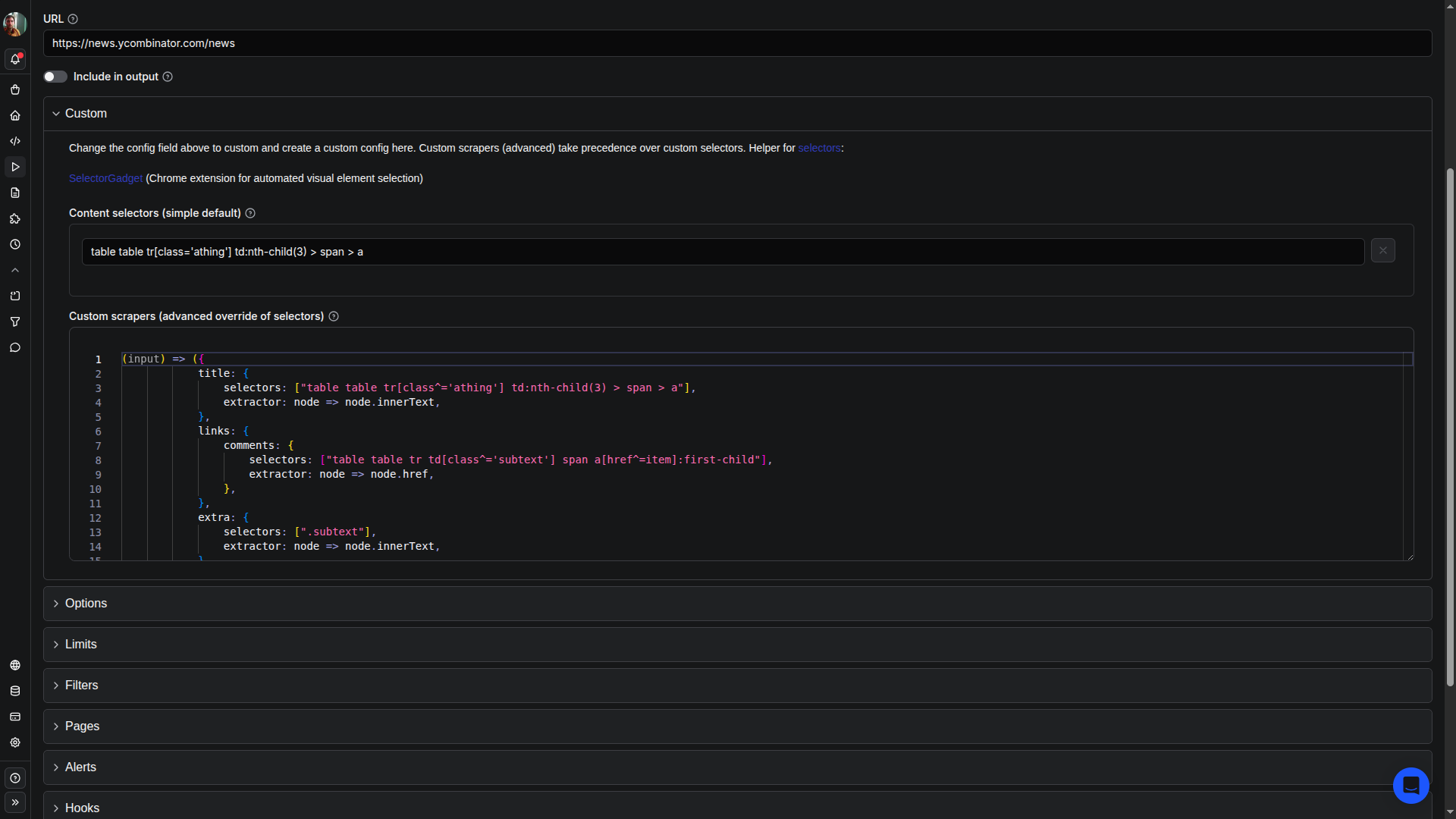1456x819 pixels.
Task: Open the chat widget bubble button
Action: click(1410, 785)
